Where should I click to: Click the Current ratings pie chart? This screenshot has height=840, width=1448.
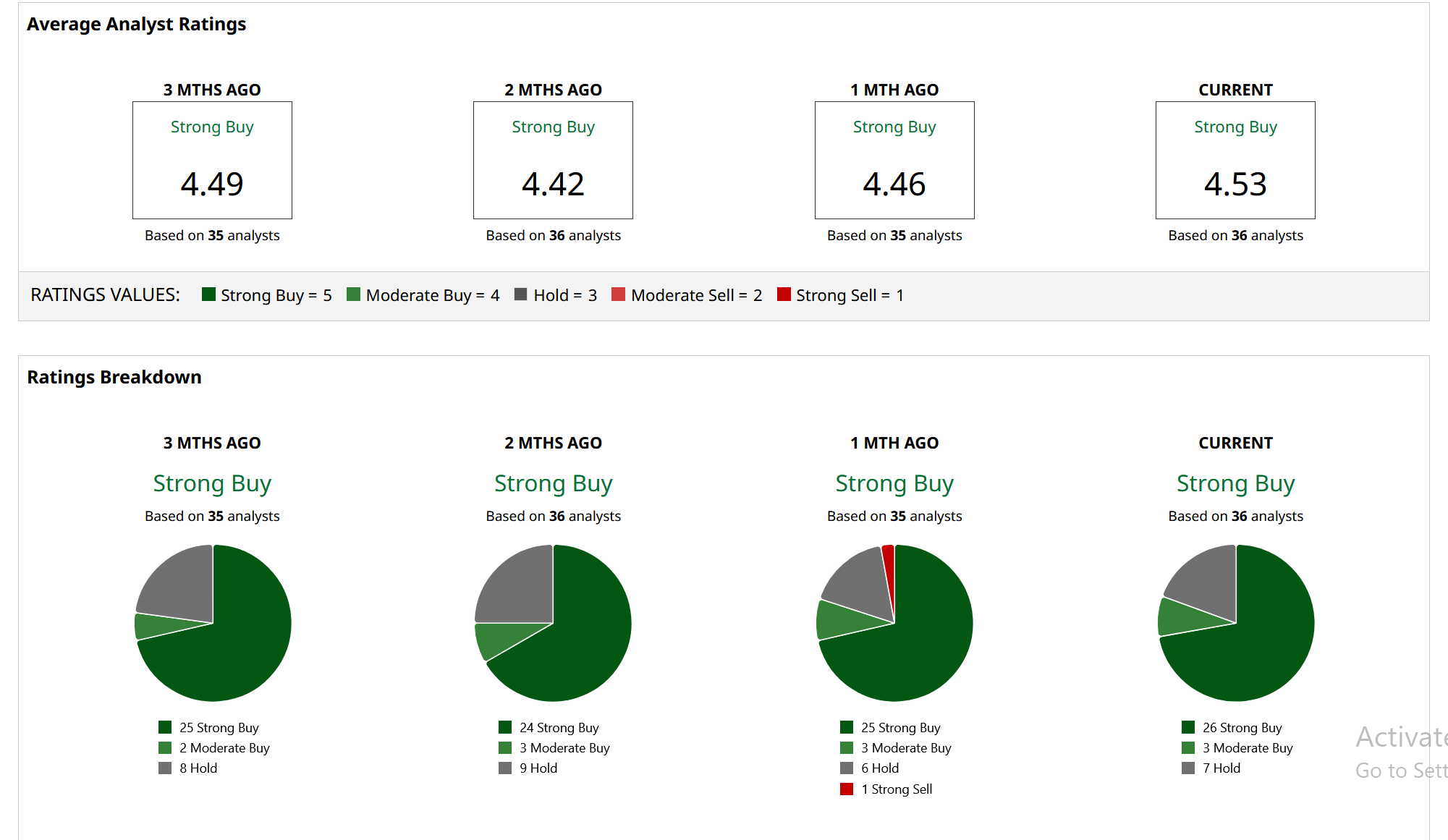pyautogui.click(x=1236, y=623)
